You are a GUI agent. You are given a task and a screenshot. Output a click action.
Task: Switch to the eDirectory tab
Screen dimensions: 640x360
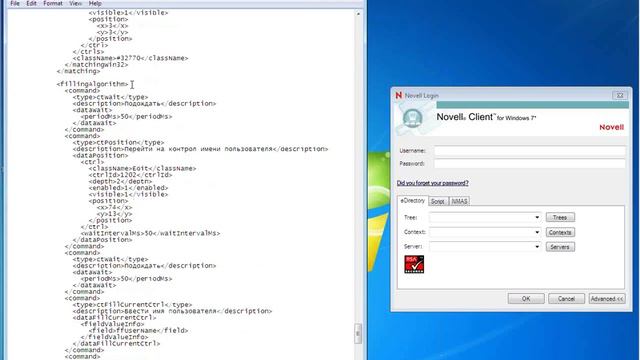(413, 201)
